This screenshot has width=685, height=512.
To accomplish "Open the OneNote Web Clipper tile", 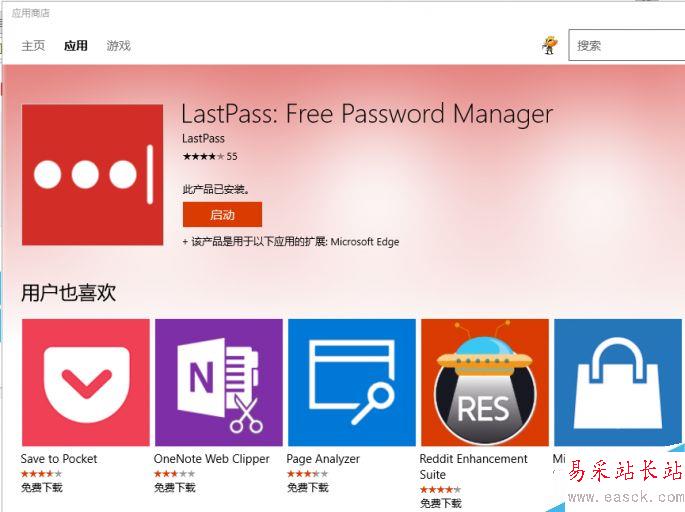I will [218, 383].
